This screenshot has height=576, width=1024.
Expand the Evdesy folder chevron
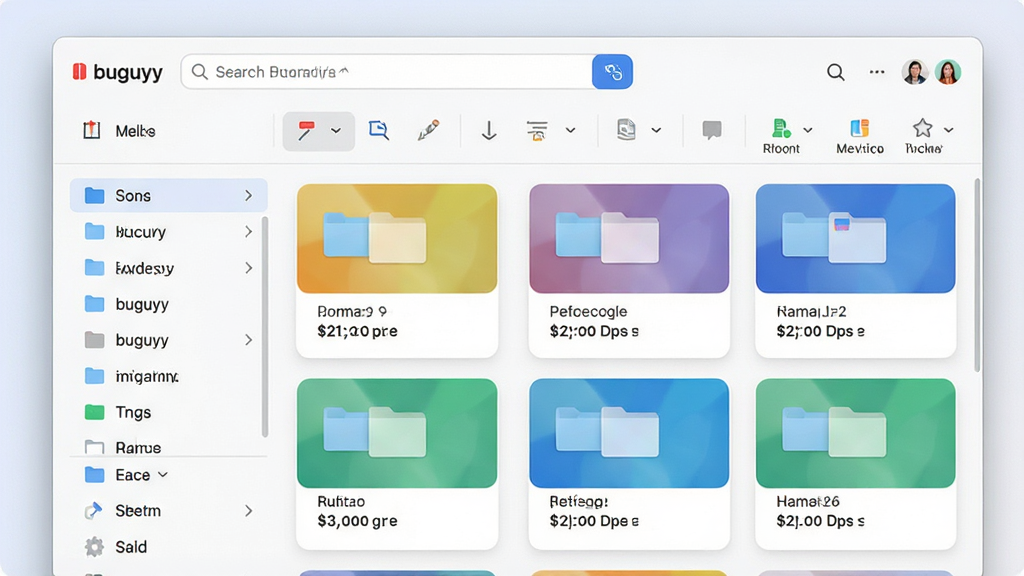[248, 268]
